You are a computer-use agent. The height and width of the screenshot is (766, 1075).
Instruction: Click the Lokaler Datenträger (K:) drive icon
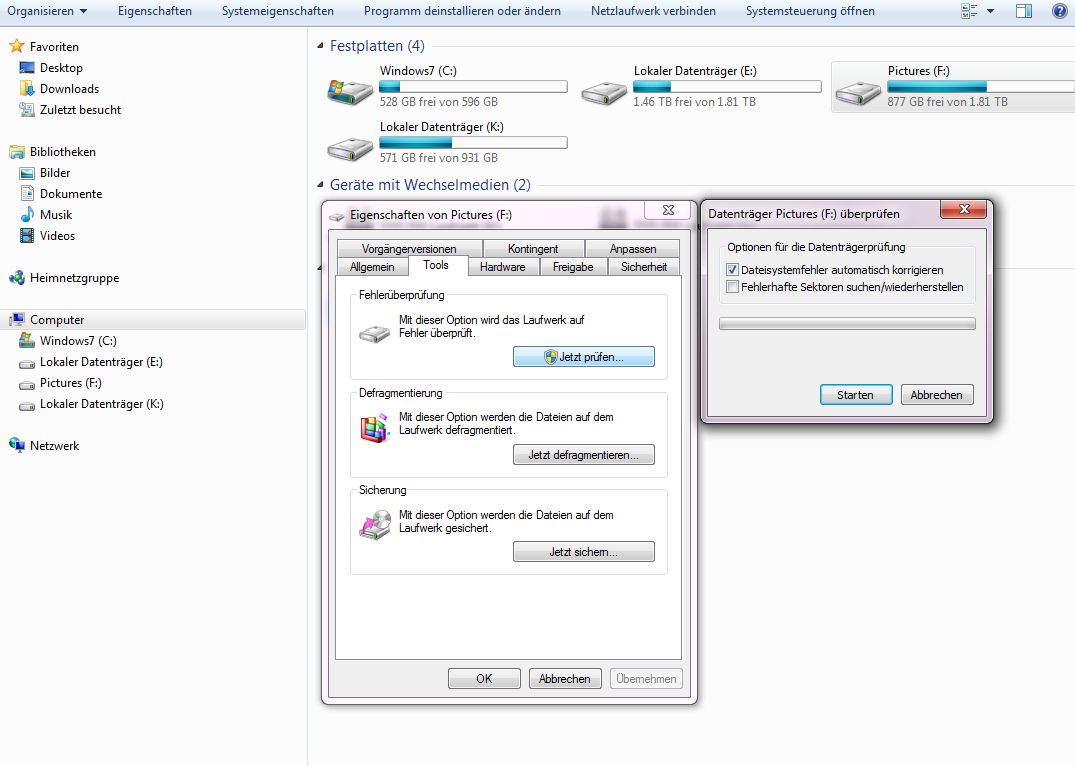click(x=350, y=146)
